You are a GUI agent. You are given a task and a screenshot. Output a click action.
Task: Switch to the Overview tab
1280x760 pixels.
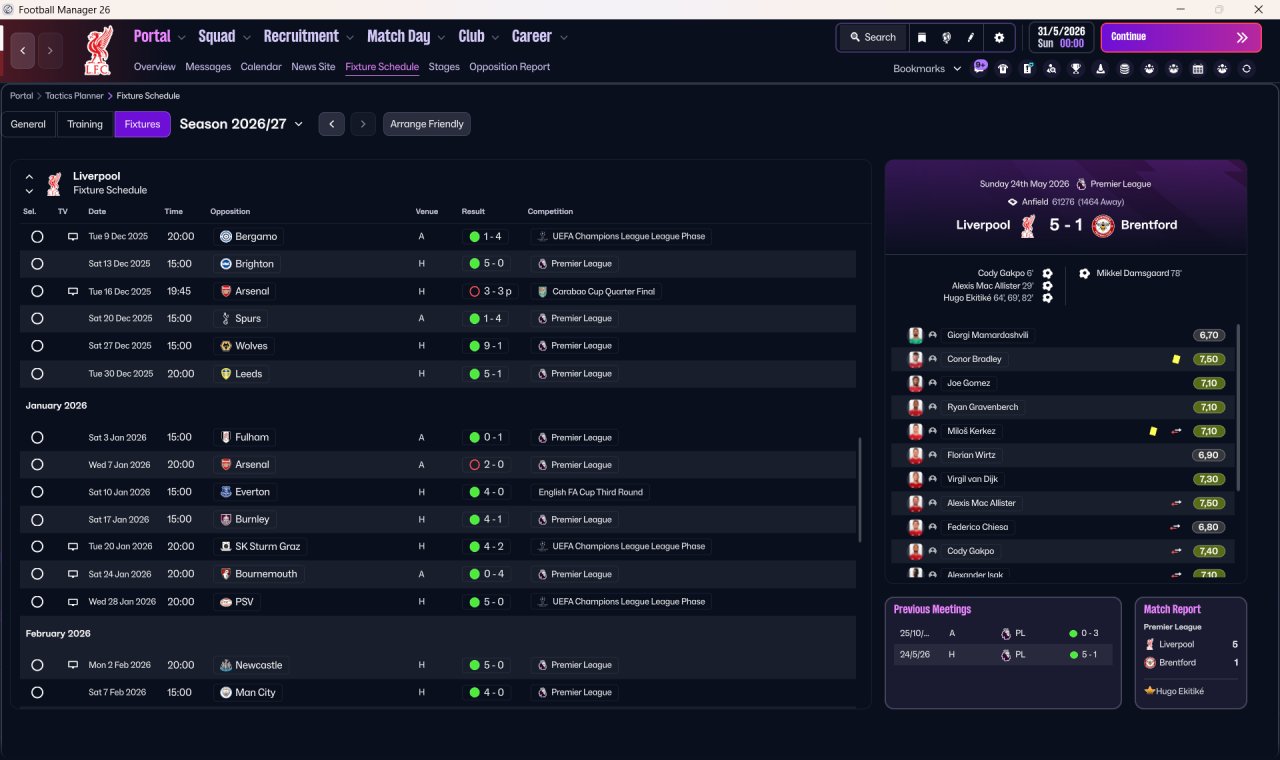(155, 67)
